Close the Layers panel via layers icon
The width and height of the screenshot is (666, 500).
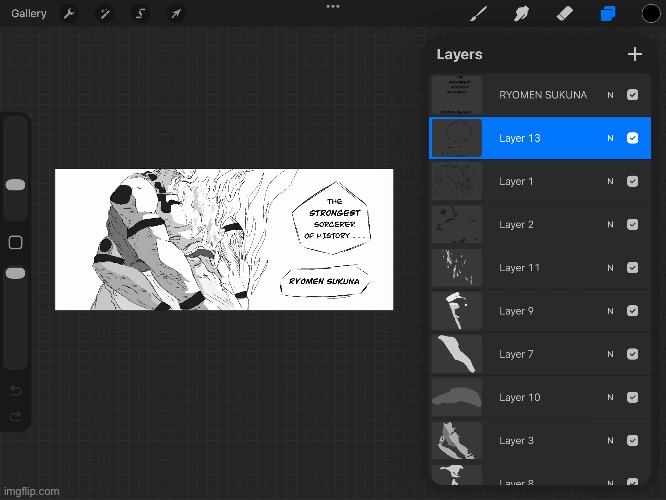[x=606, y=14]
